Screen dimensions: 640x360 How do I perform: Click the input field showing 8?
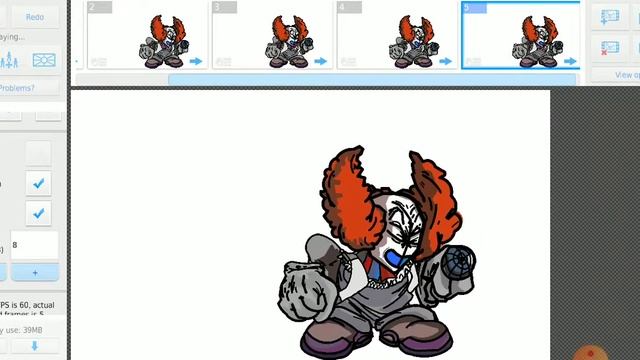pos(34,245)
